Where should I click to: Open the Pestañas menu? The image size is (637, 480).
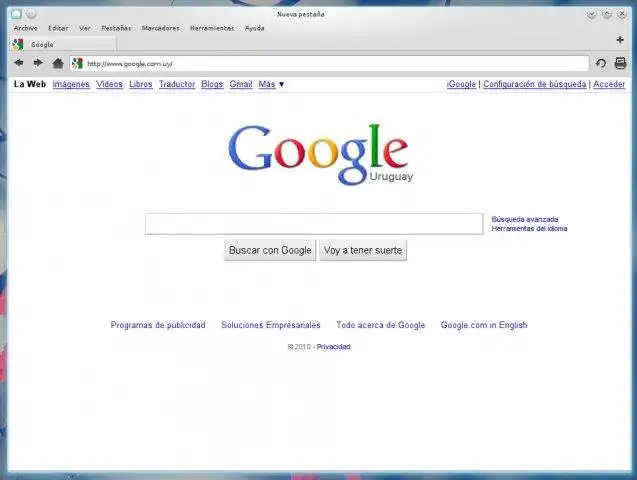[116, 28]
